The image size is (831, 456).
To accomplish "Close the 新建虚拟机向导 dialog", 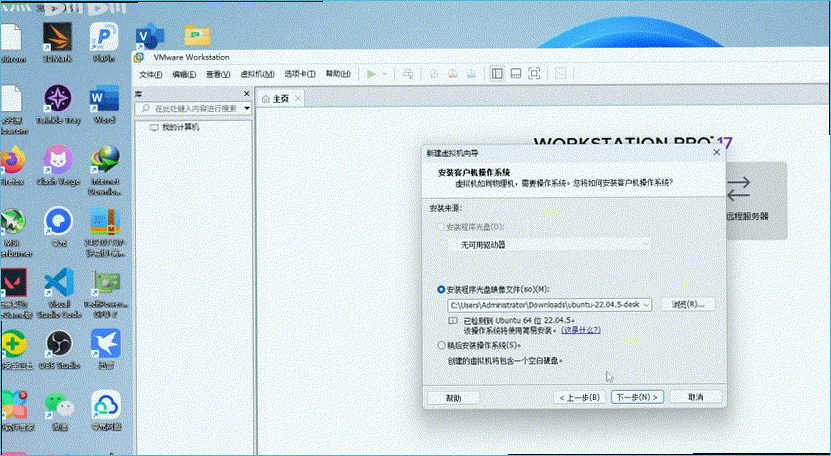I will [x=717, y=153].
